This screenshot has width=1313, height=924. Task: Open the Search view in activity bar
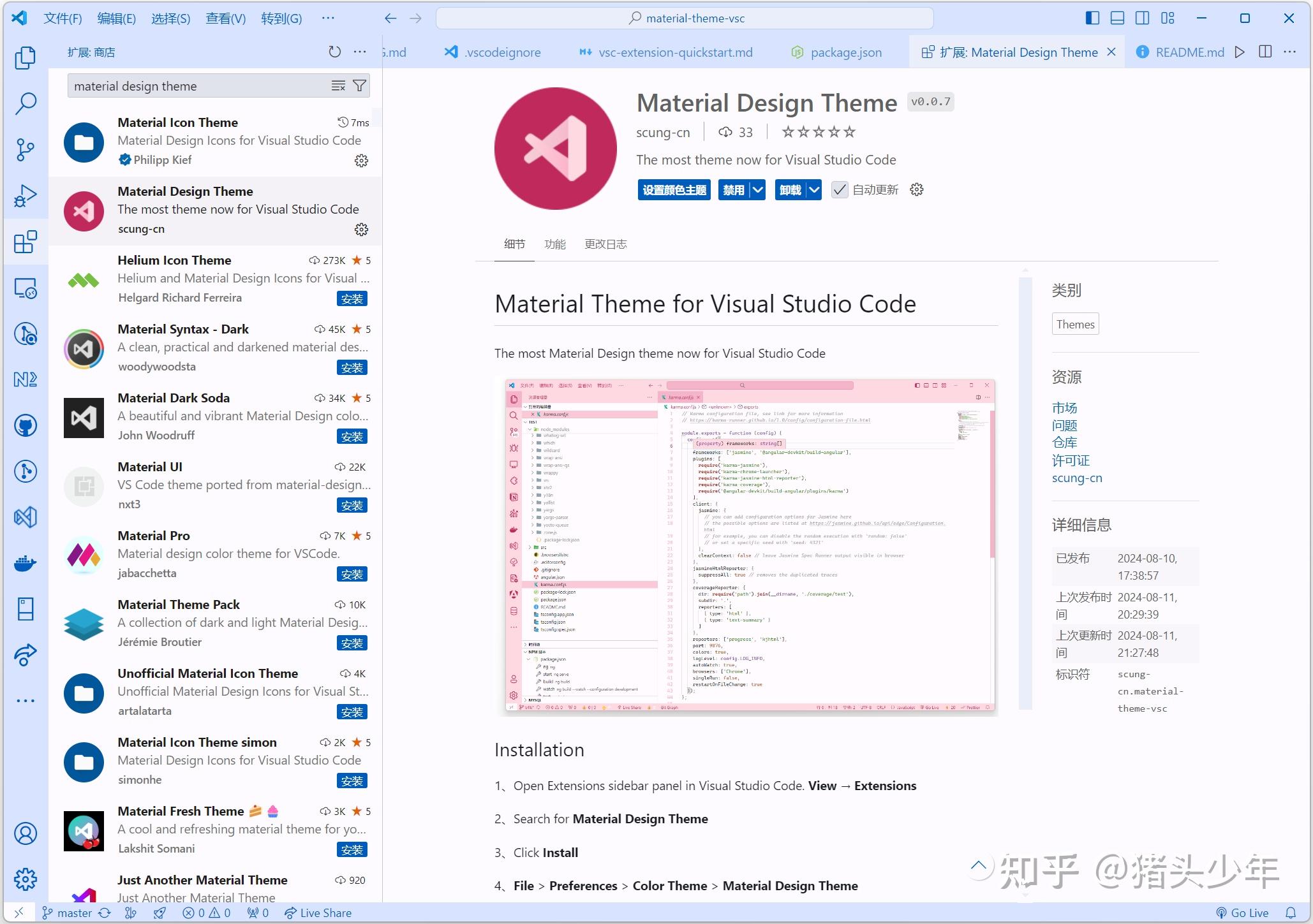26,103
